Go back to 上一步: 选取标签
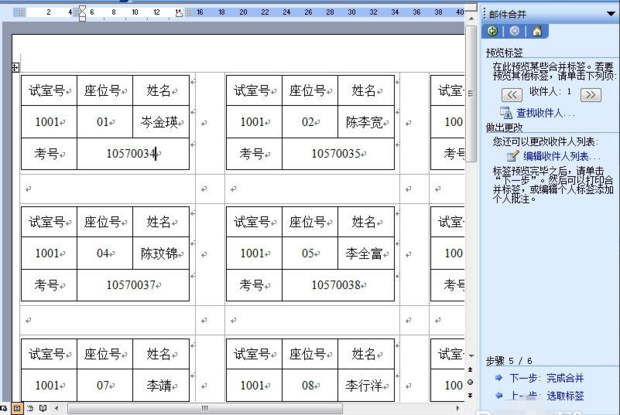The width and height of the screenshot is (620, 415). click(x=546, y=396)
